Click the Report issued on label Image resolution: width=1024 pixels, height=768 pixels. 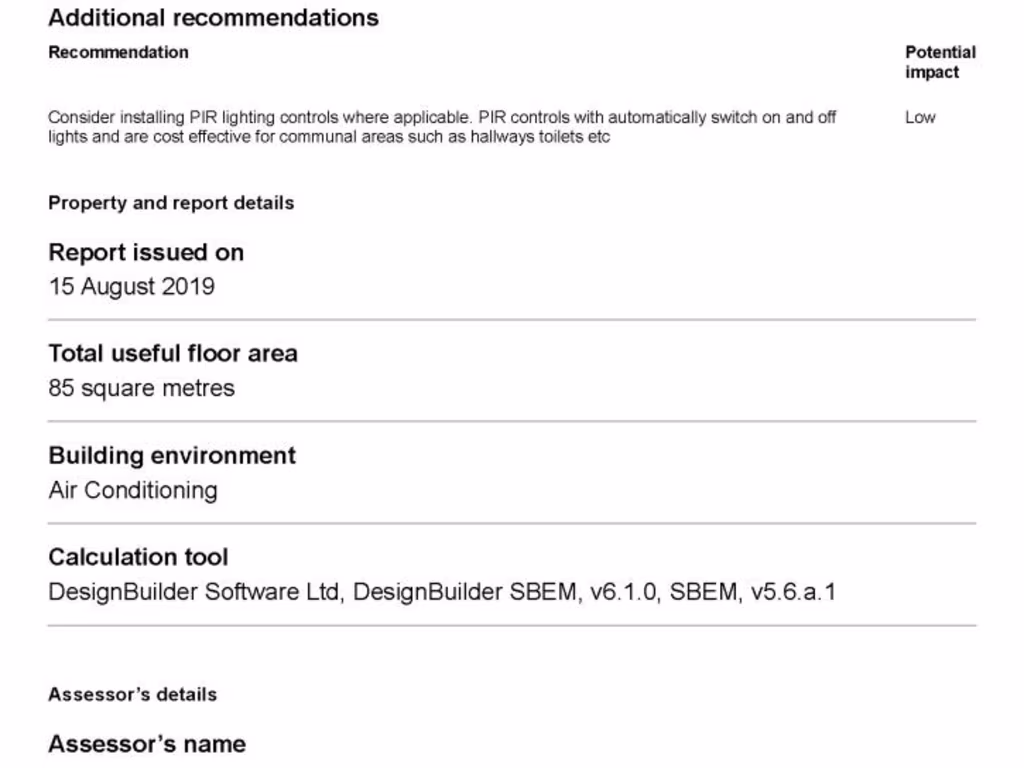[x=146, y=252]
